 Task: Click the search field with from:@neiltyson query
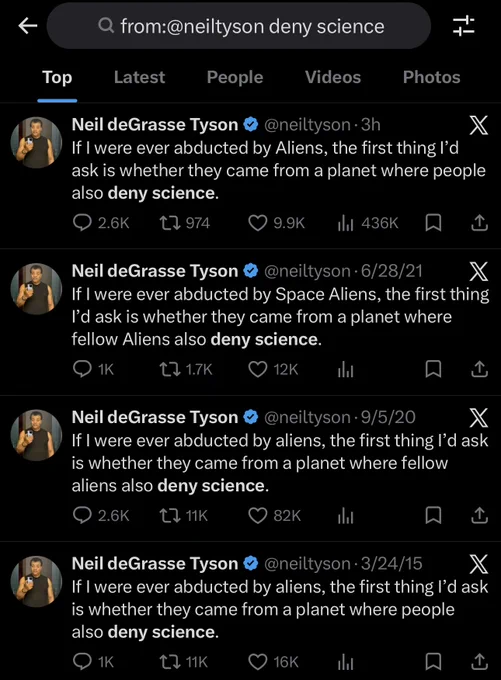coord(239,26)
